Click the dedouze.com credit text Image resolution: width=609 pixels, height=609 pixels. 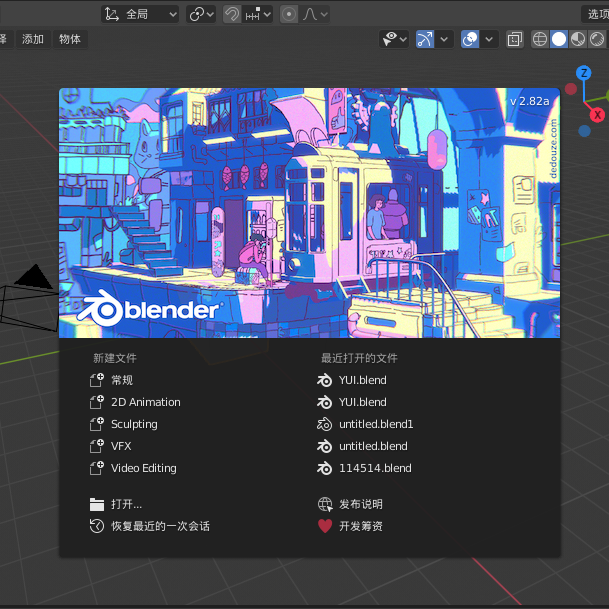[553, 148]
